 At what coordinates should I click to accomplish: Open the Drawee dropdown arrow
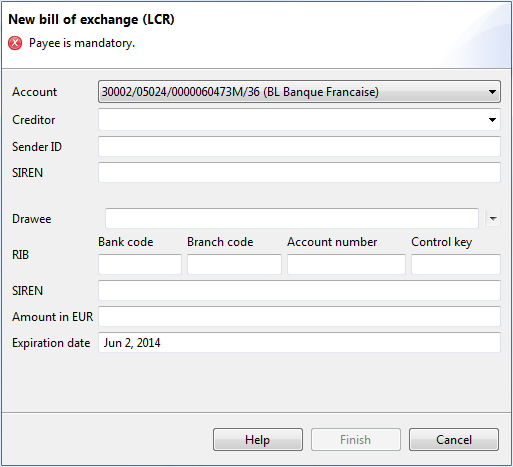[493, 219]
